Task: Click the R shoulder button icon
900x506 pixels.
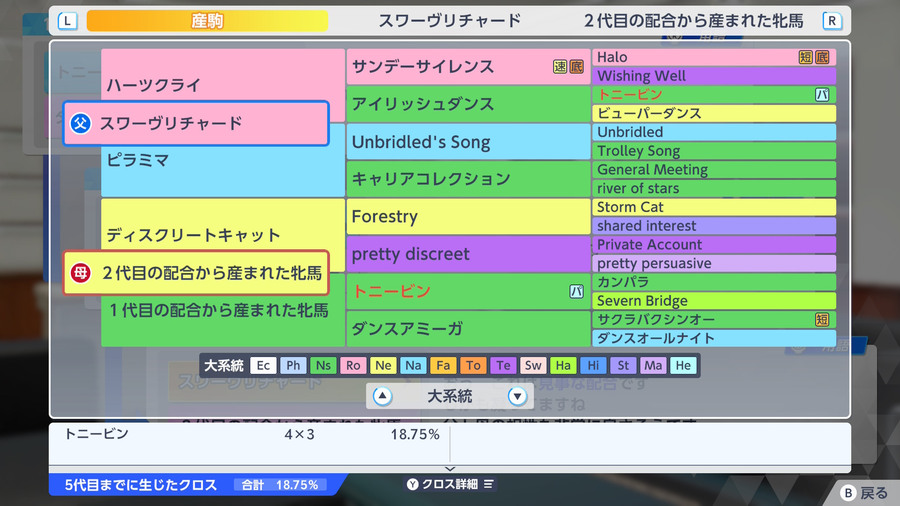Action: 832,21
